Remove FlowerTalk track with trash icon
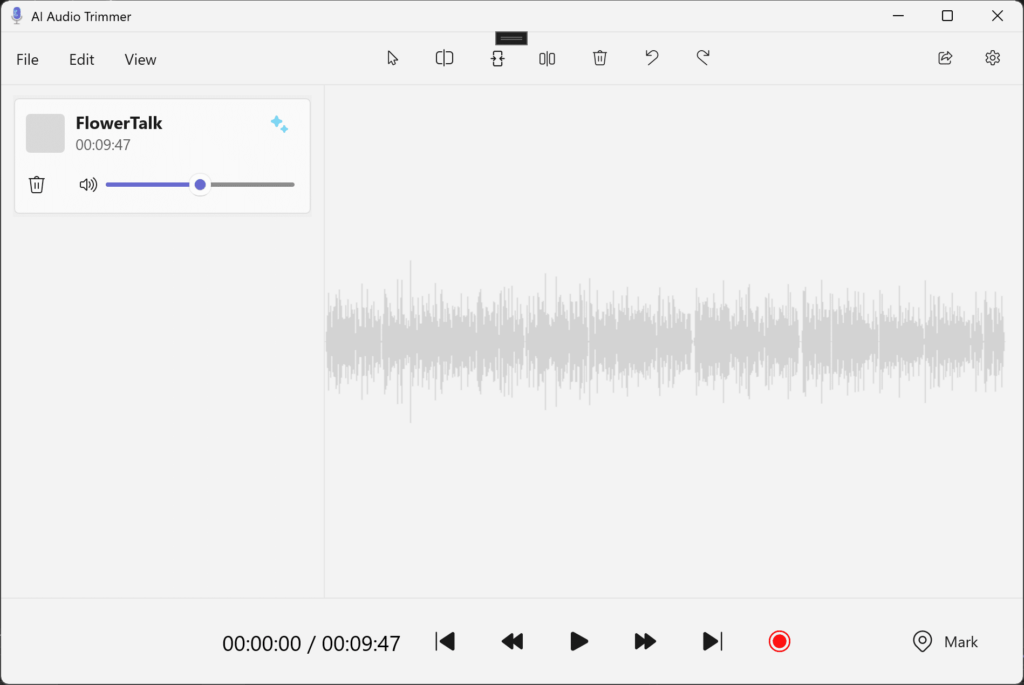Screen dimensions: 1024x685 pyautogui.click(x=37, y=185)
